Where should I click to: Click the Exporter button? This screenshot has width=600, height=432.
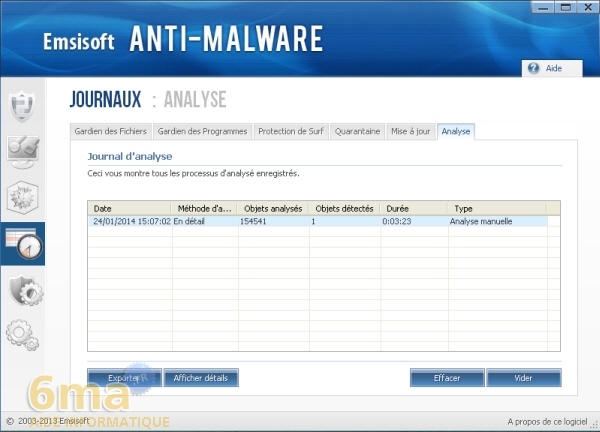point(124,378)
